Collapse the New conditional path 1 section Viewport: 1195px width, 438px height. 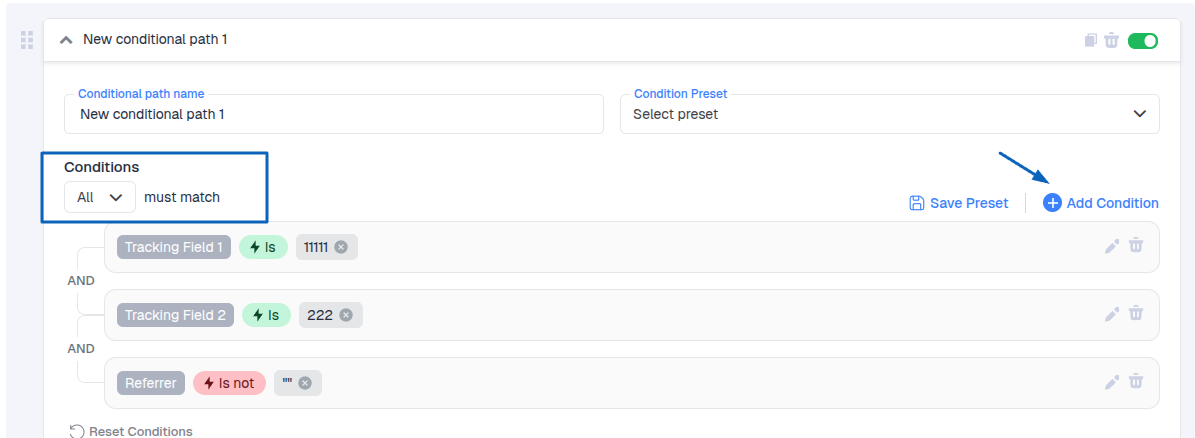66,40
